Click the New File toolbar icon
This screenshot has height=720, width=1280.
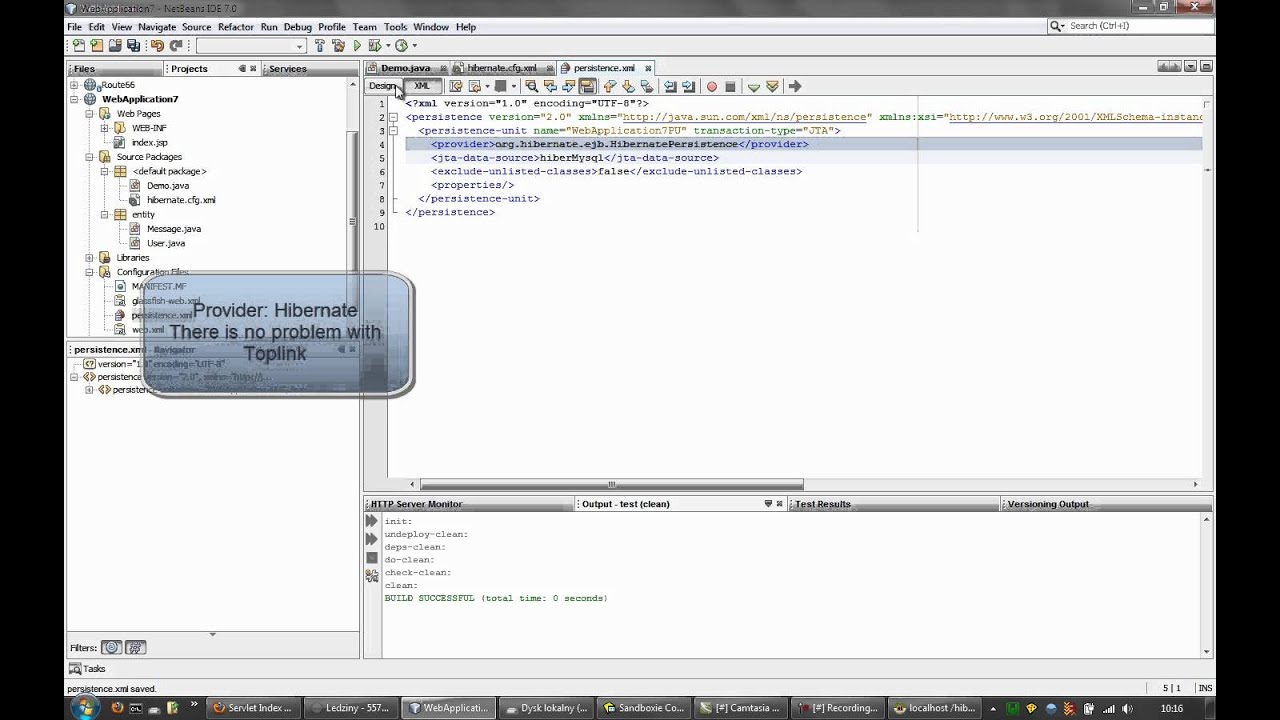click(79, 45)
